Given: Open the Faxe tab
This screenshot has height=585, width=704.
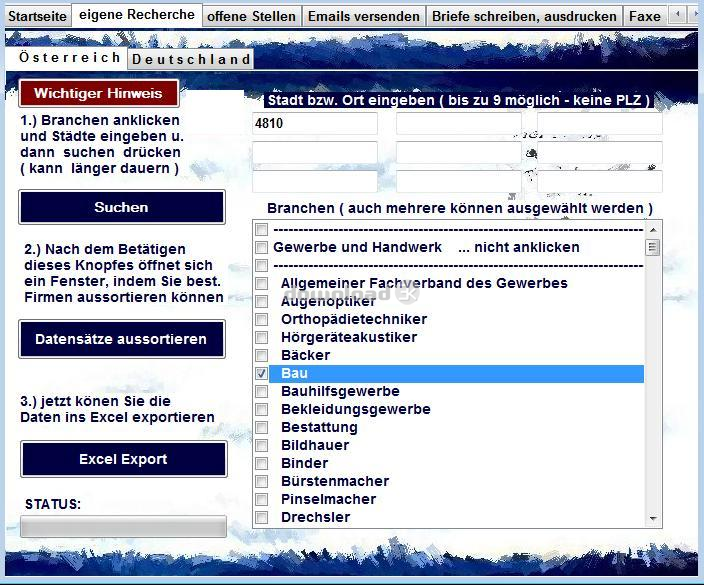Looking at the screenshot, I should click(645, 16).
